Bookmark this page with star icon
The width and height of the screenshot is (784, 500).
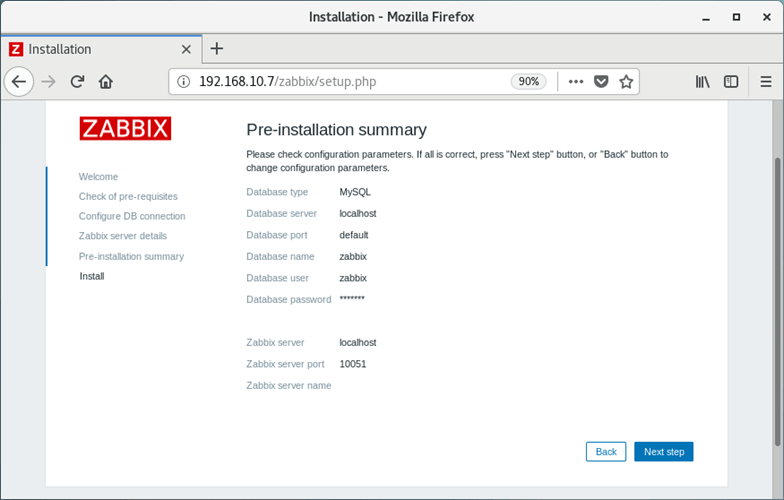pyautogui.click(x=626, y=82)
